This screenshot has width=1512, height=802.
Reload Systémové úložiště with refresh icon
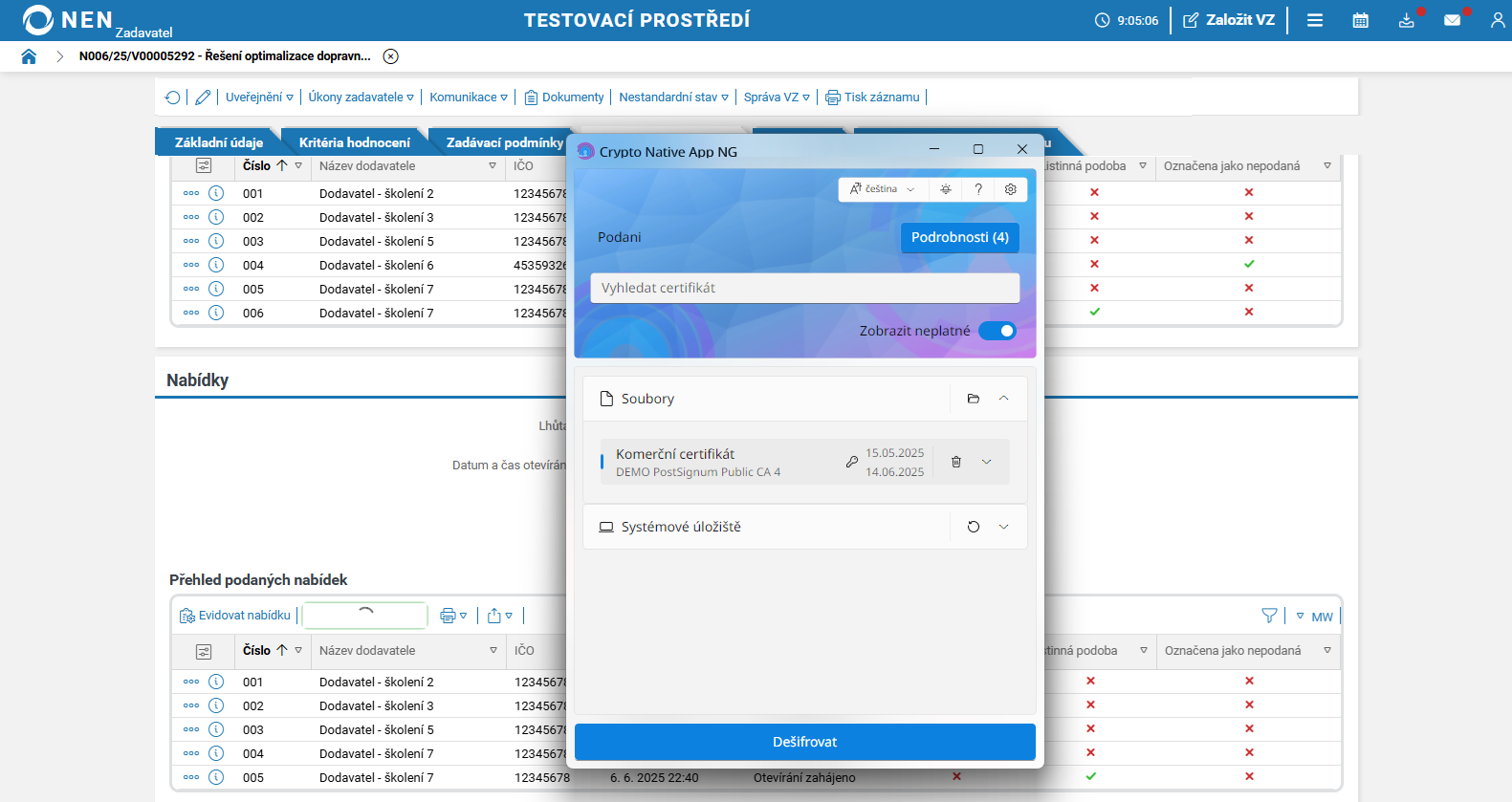pos(974,527)
